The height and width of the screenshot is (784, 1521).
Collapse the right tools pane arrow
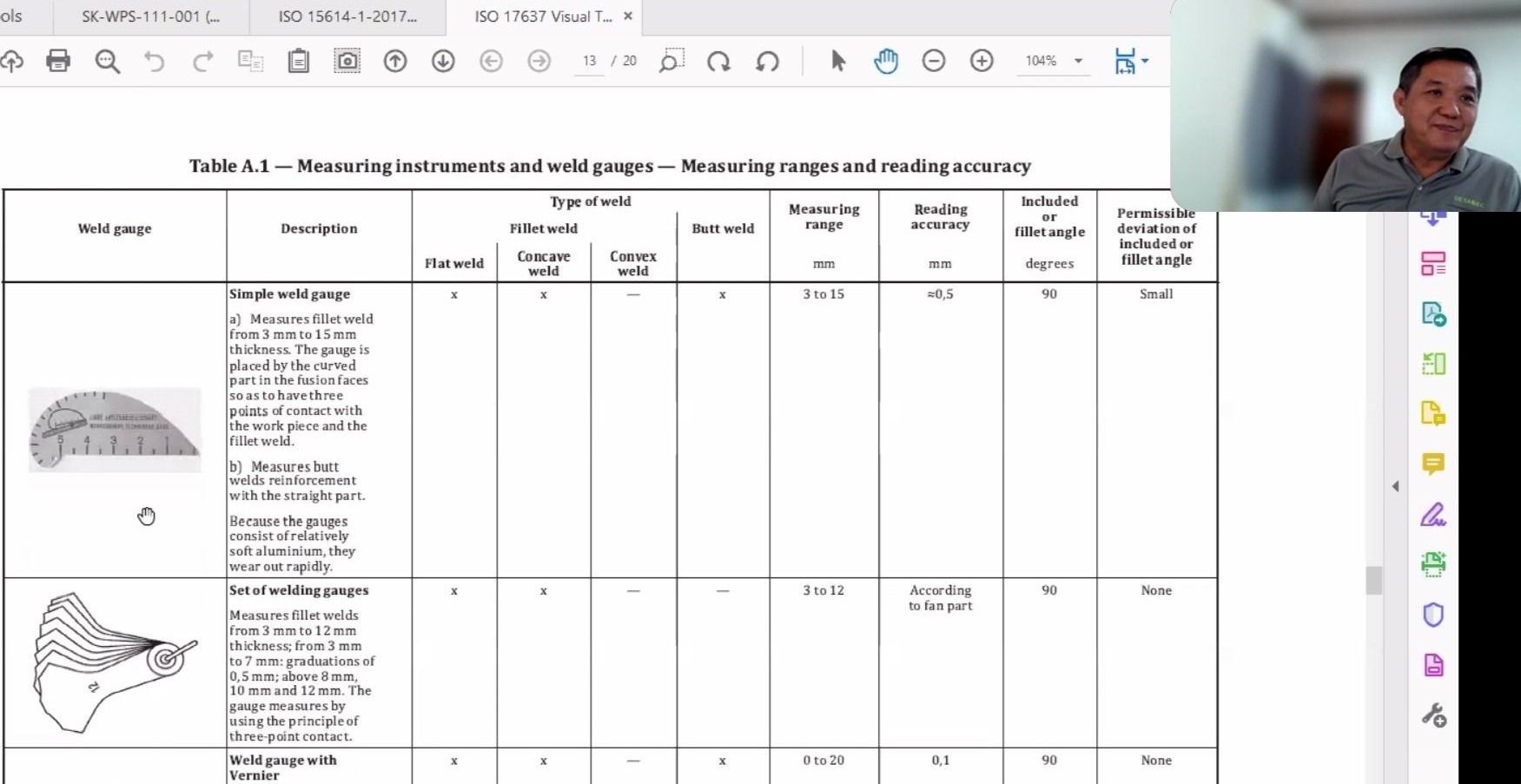coord(1395,486)
